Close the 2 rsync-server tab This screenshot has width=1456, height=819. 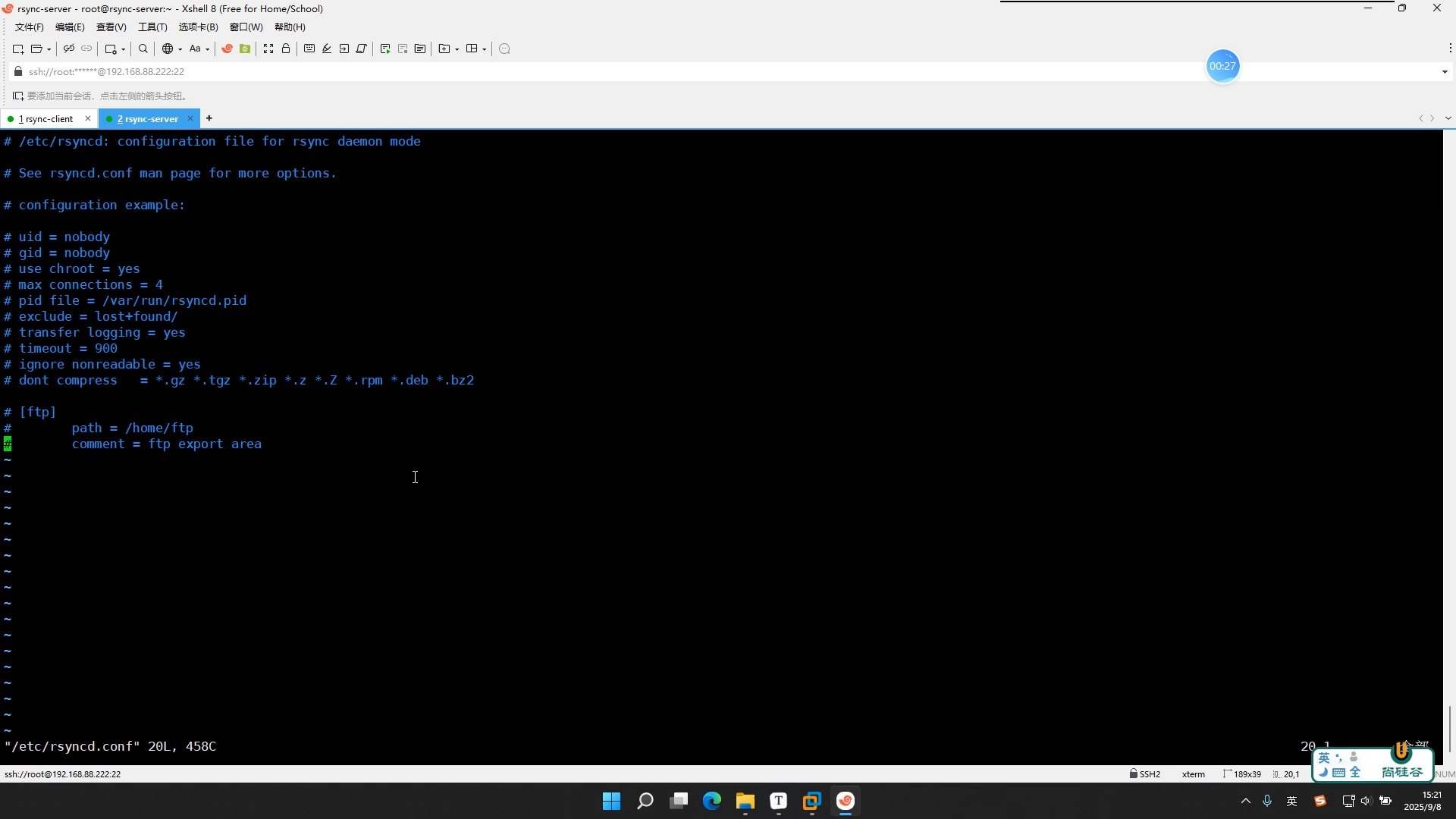point(190,119)
